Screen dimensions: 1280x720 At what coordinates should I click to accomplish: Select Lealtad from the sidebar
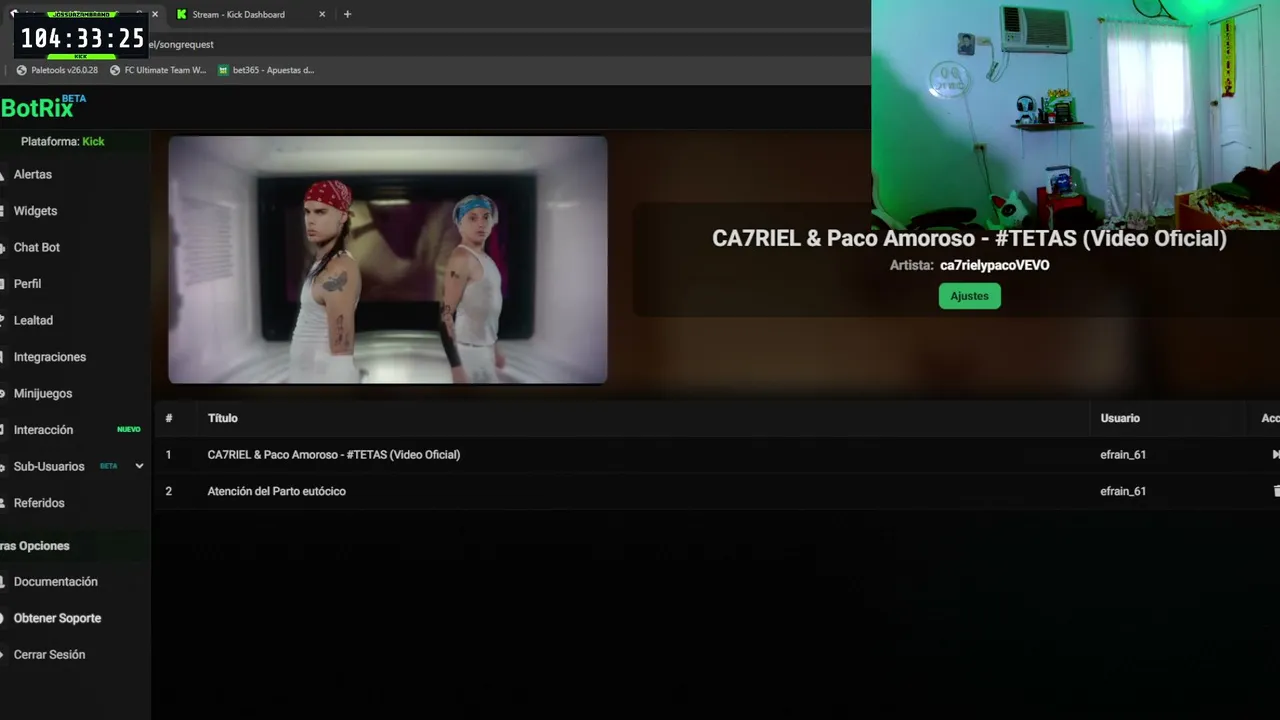(33, 320)
